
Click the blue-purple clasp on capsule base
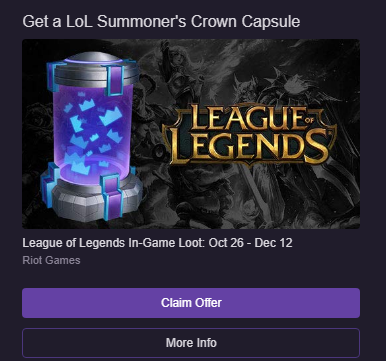coord(112,196)
